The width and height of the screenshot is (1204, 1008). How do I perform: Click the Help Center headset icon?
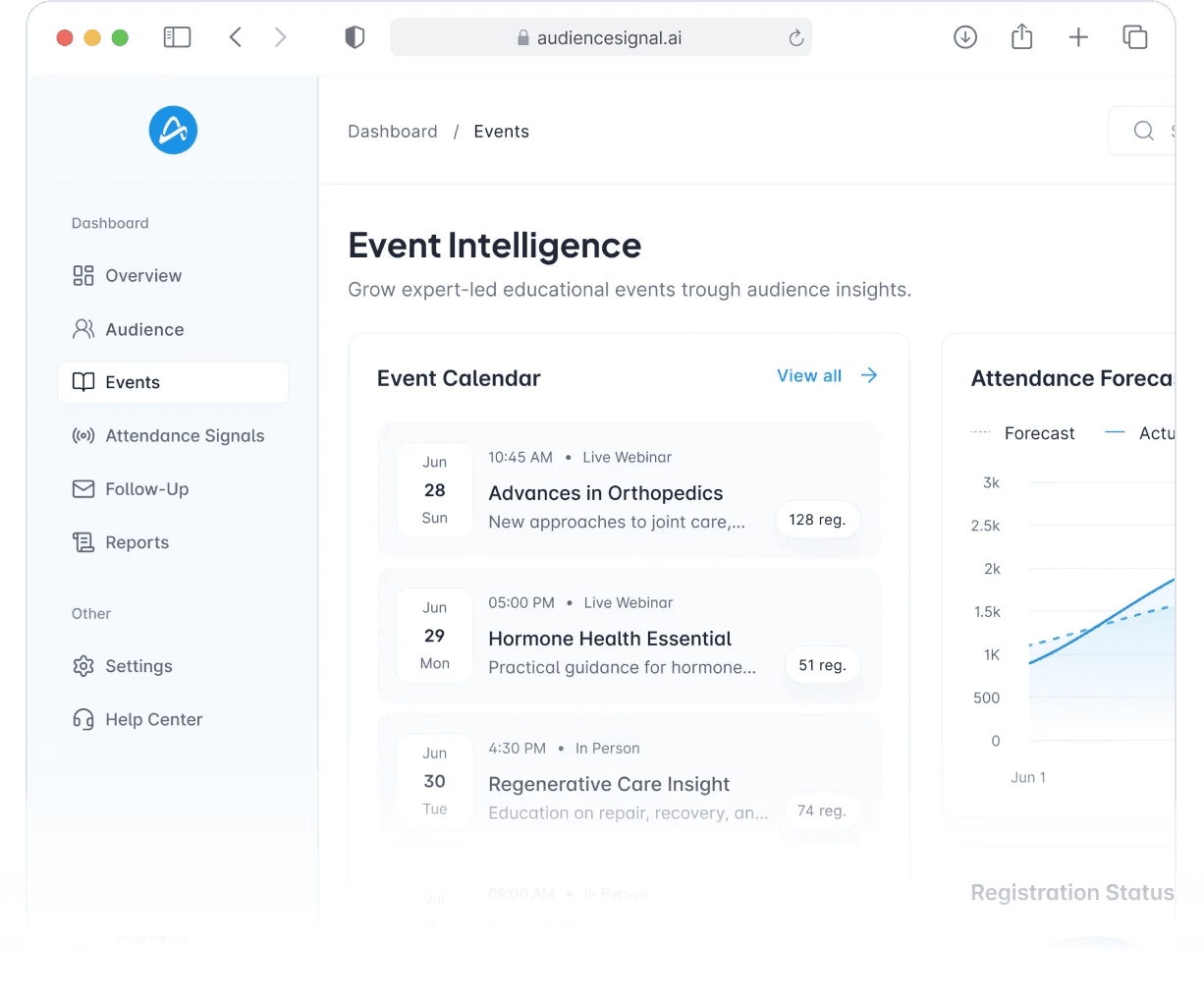(x=83, y=719)
